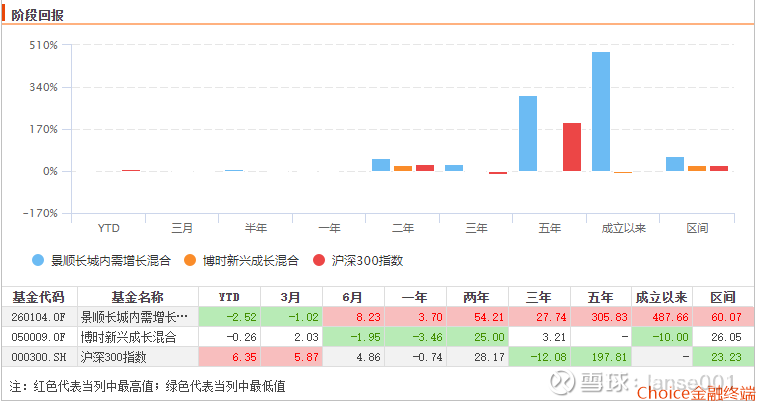This screenshot has height=405, width=759.
Task: Toggle the 博时新兴成长混合 legend item
Action: [241, 261]
